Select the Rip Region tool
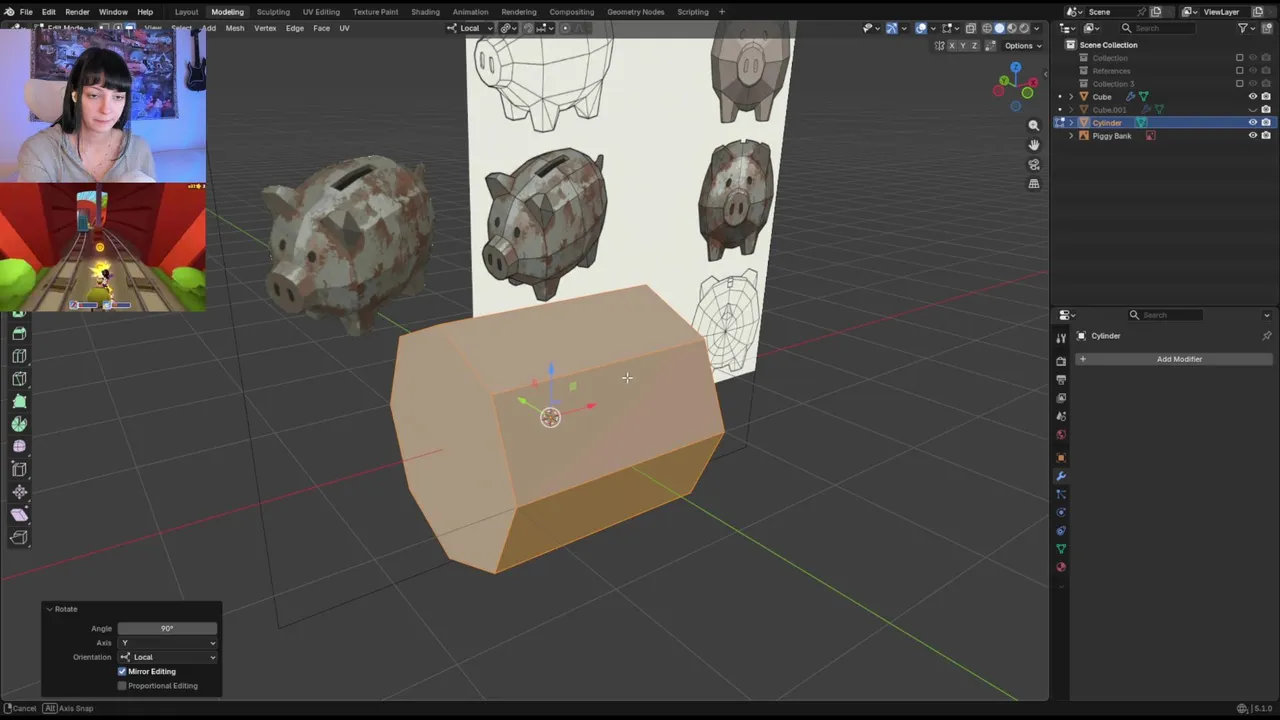 tap(19, 537)
